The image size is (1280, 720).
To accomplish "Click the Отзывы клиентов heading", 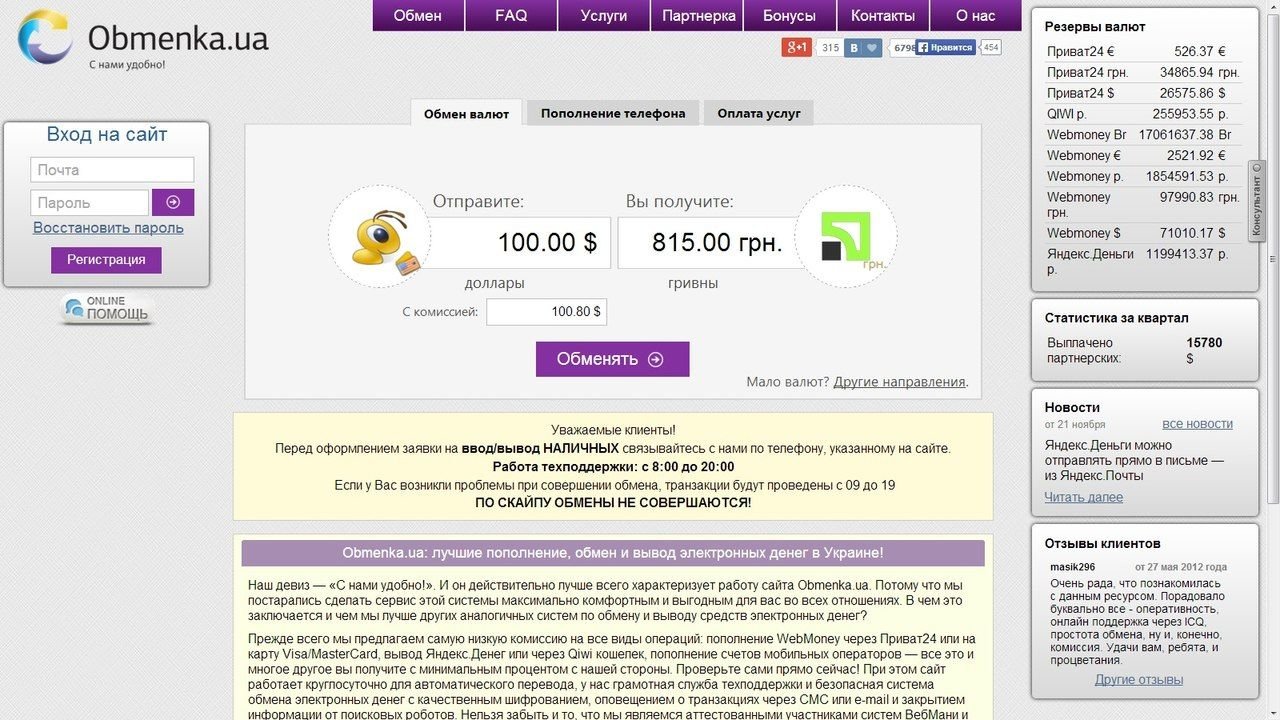I will click(1103, 544).
